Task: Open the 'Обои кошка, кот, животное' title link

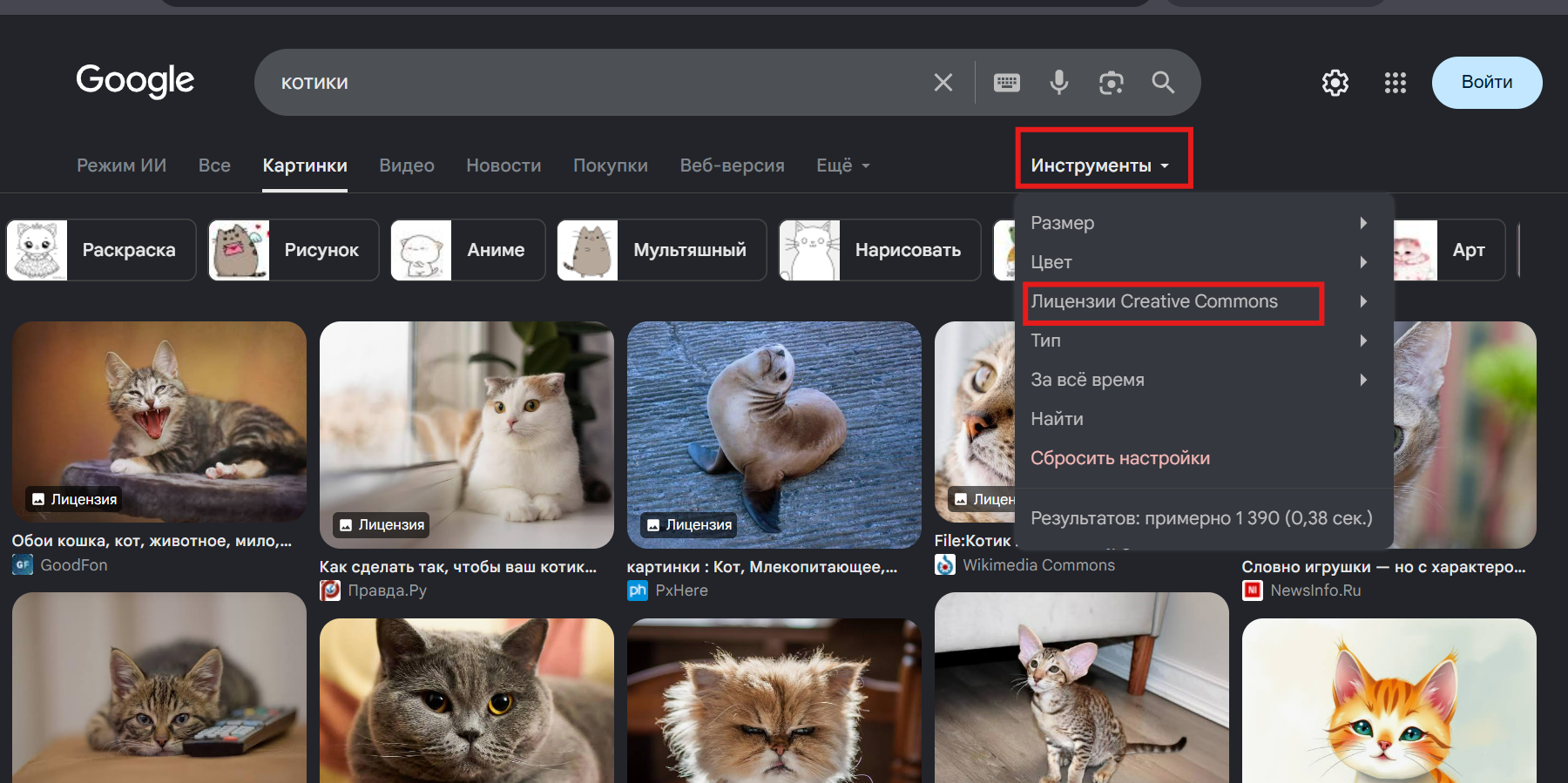Action: tap(152, 541)
